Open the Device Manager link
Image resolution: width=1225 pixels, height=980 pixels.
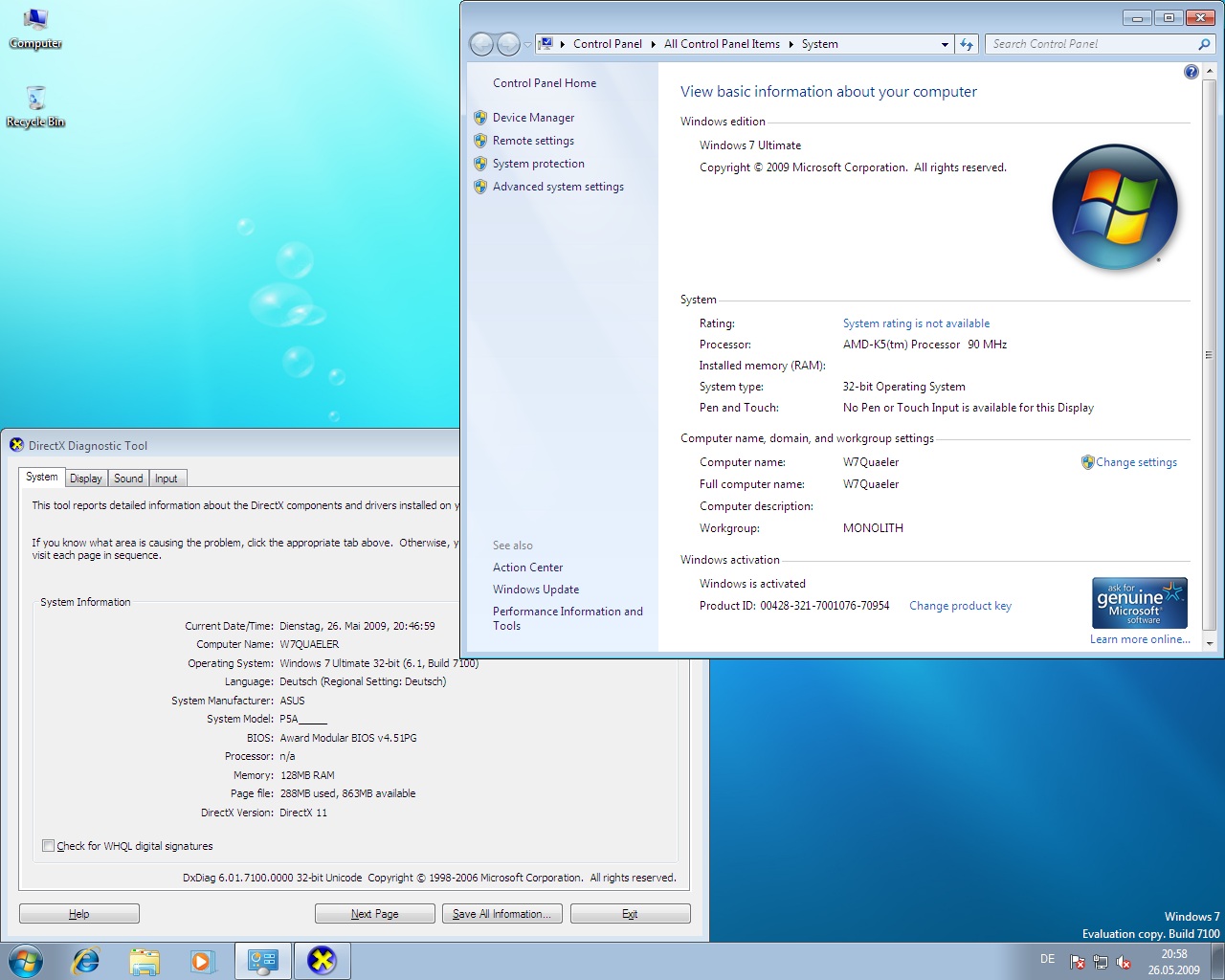click(533, 118)
